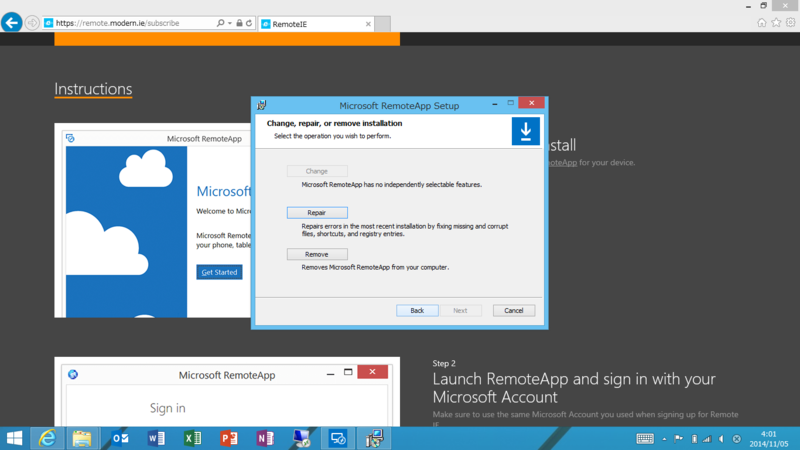
Task: Open Favorites star icon
Action: 776,22
